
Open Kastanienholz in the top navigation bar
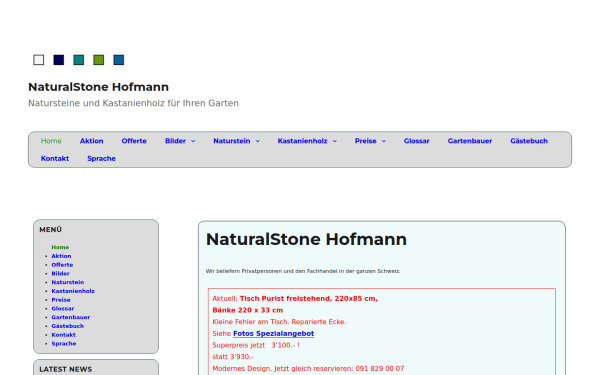[x=302, y=141]
